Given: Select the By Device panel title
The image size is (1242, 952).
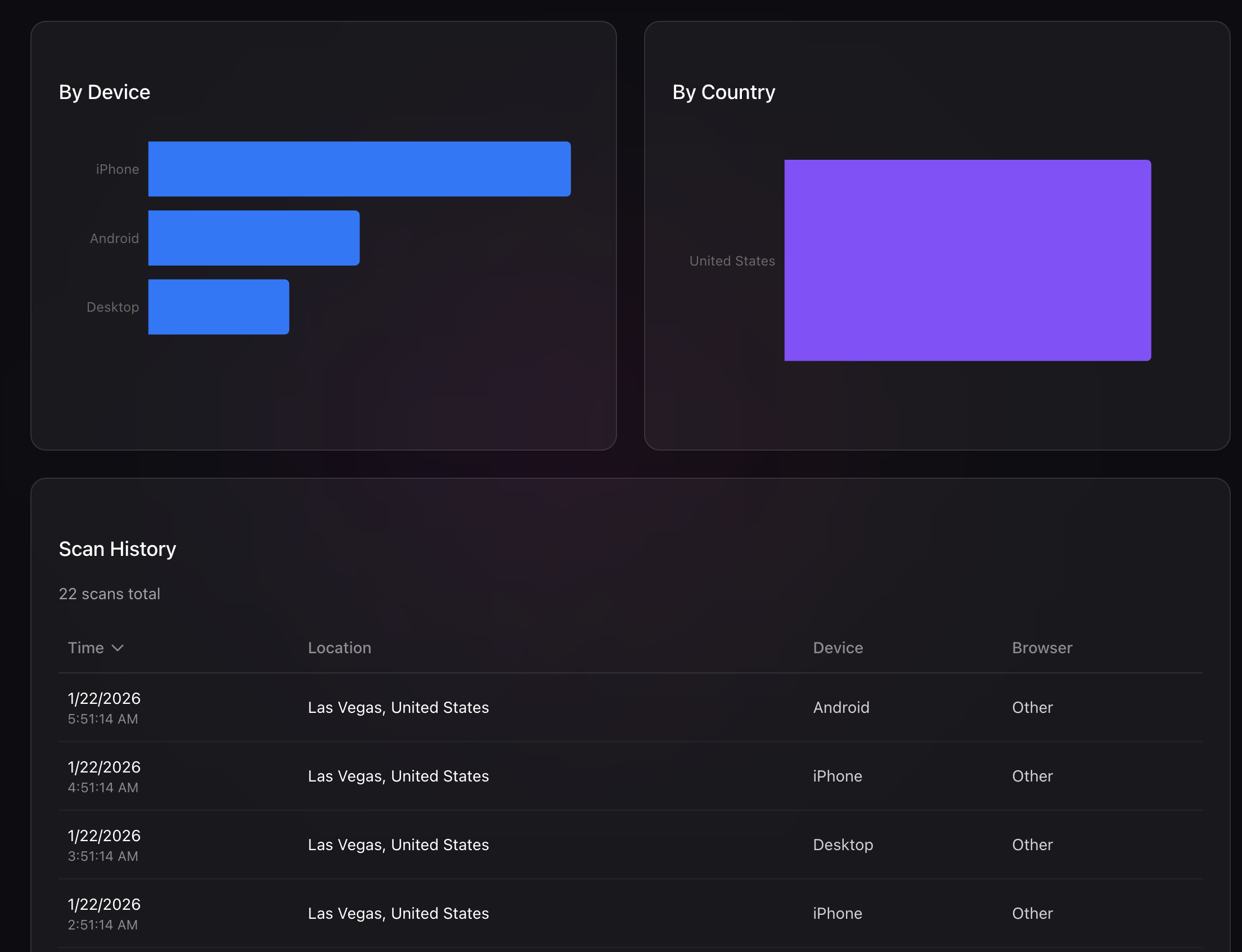Looking at the screenshot, I should 104,91.
